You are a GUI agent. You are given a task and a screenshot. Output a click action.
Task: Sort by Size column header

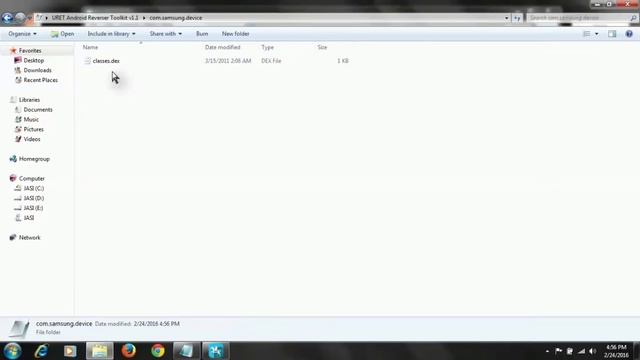[x=322, y=47]
